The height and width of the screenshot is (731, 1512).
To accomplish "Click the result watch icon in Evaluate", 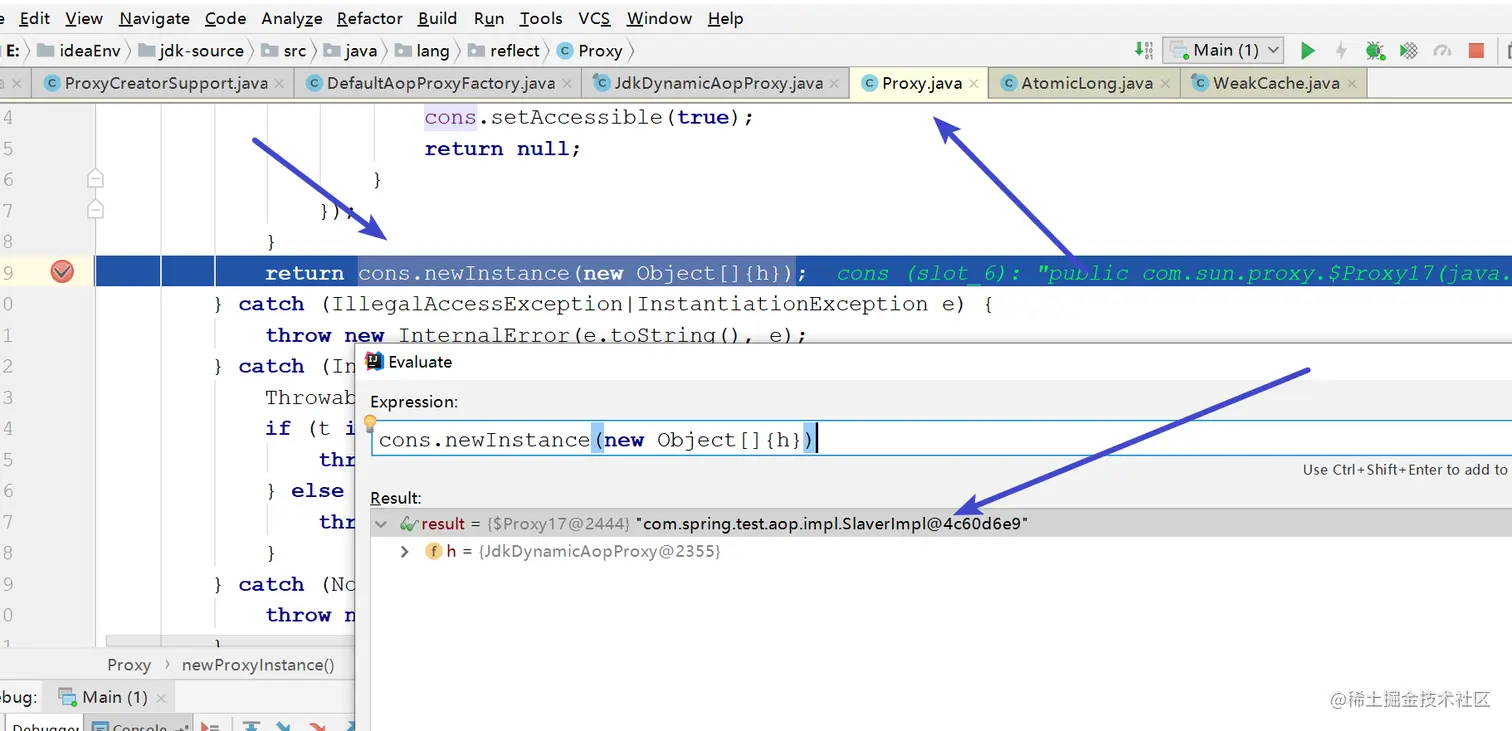I will pos(409,524).
